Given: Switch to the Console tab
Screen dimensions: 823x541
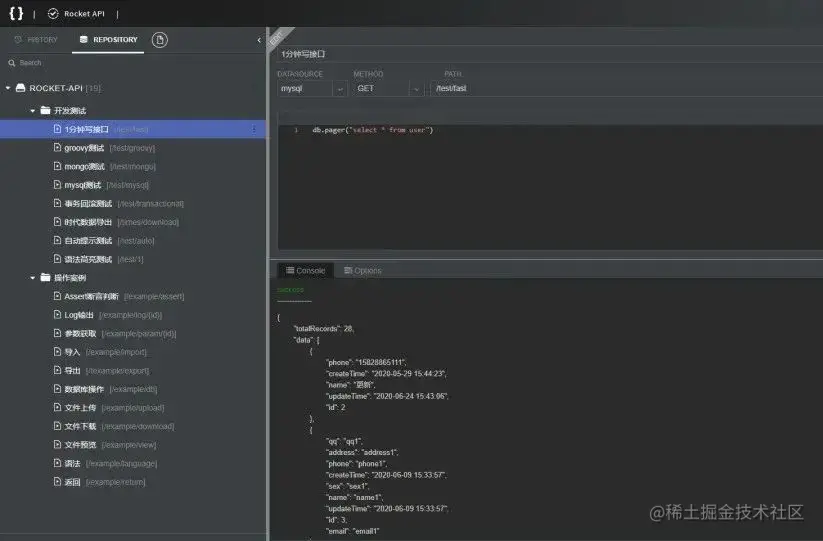Looking at the screenshot, I should click(x=305, y=271).
